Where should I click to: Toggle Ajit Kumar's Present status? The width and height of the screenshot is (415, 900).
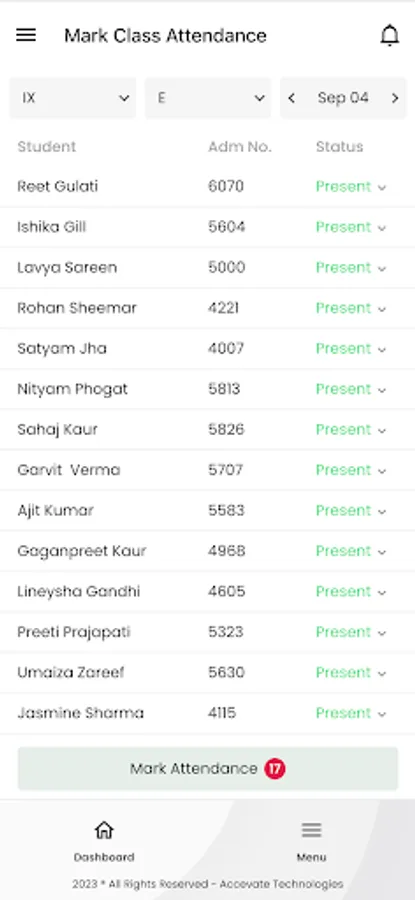[351, 511]
